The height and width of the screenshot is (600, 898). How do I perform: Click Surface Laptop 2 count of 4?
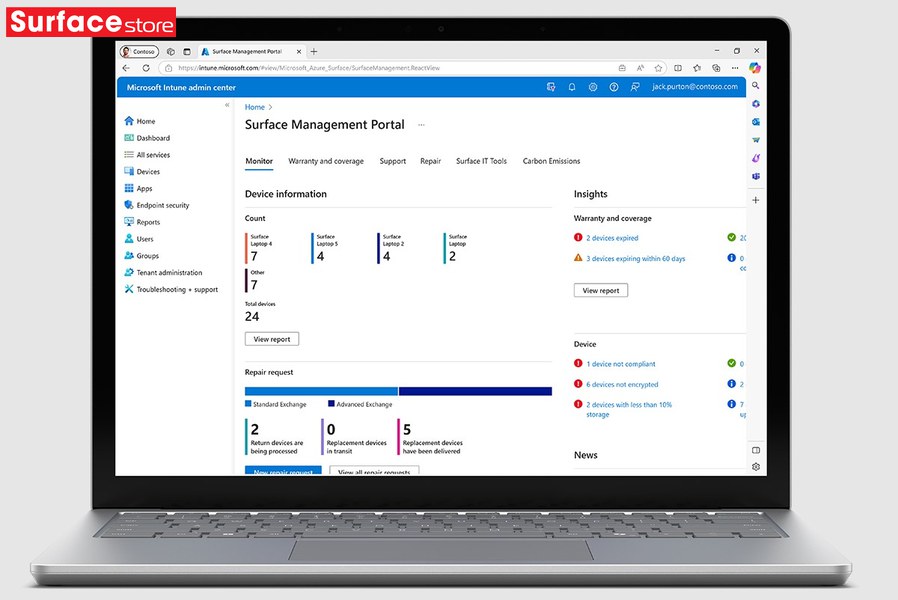click(x=387, y=256)
